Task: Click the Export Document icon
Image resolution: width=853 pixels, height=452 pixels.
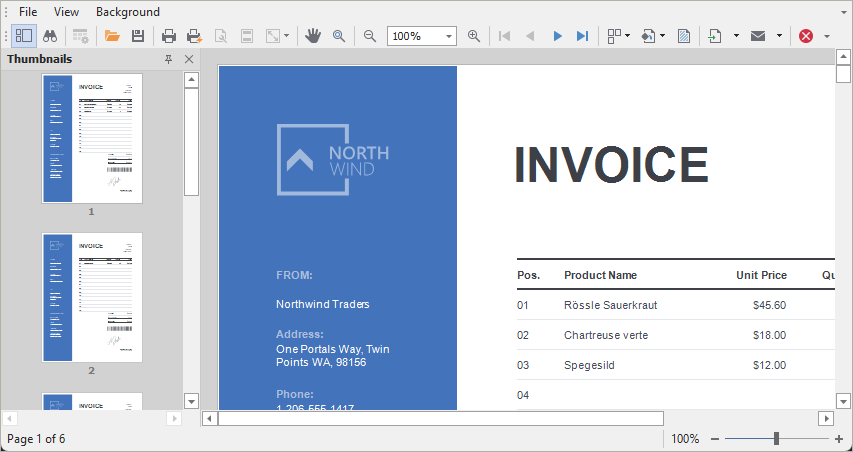Action: click(x=715, y=36)
